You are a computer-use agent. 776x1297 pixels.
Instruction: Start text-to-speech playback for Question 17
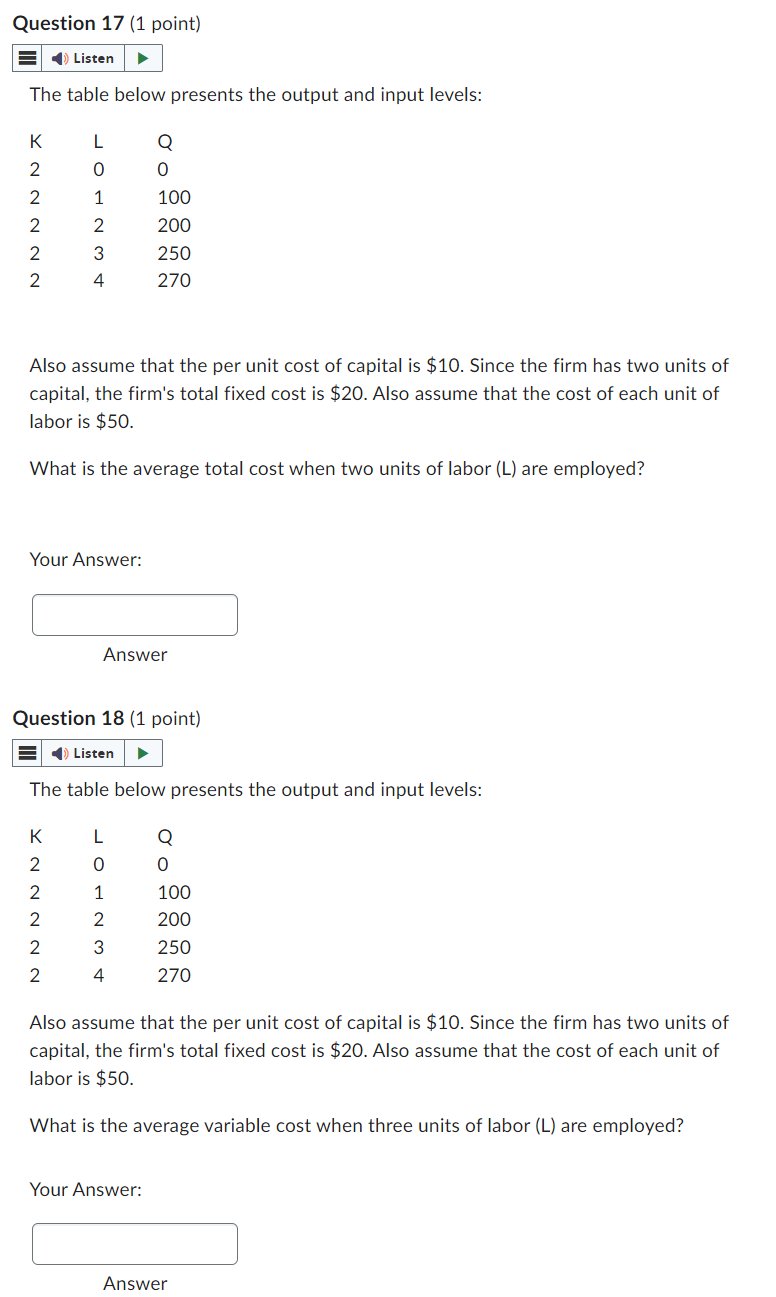[143, 57]
